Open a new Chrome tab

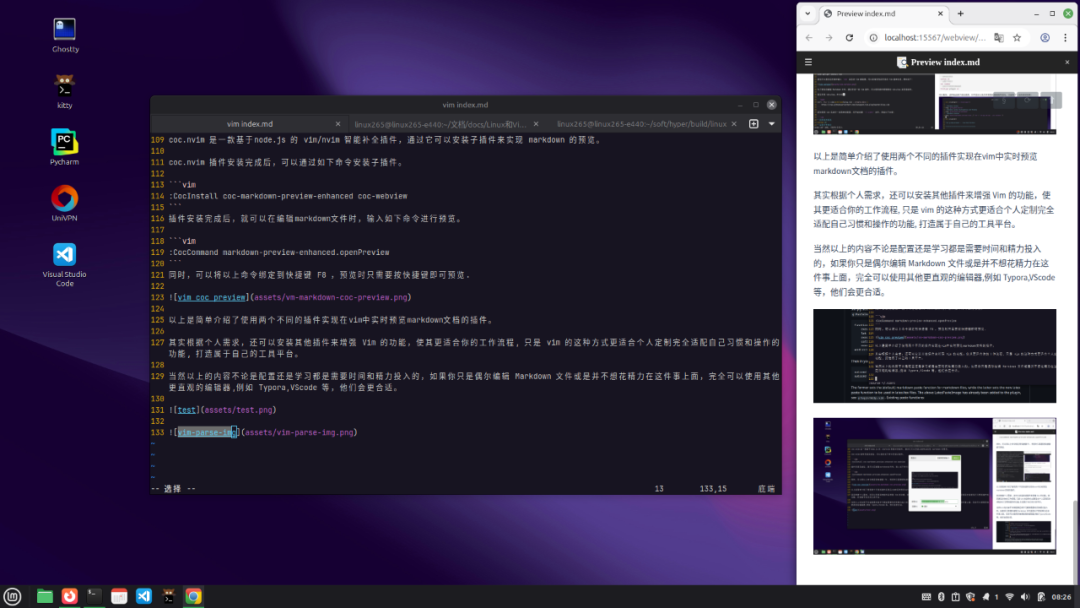click(961, 13)
